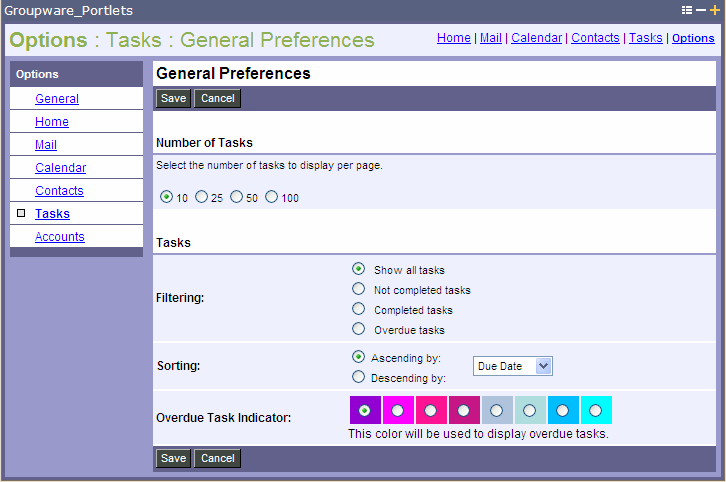Click the Overdue Task Indicator label
The image size is (726, 482).
point(224,418)
